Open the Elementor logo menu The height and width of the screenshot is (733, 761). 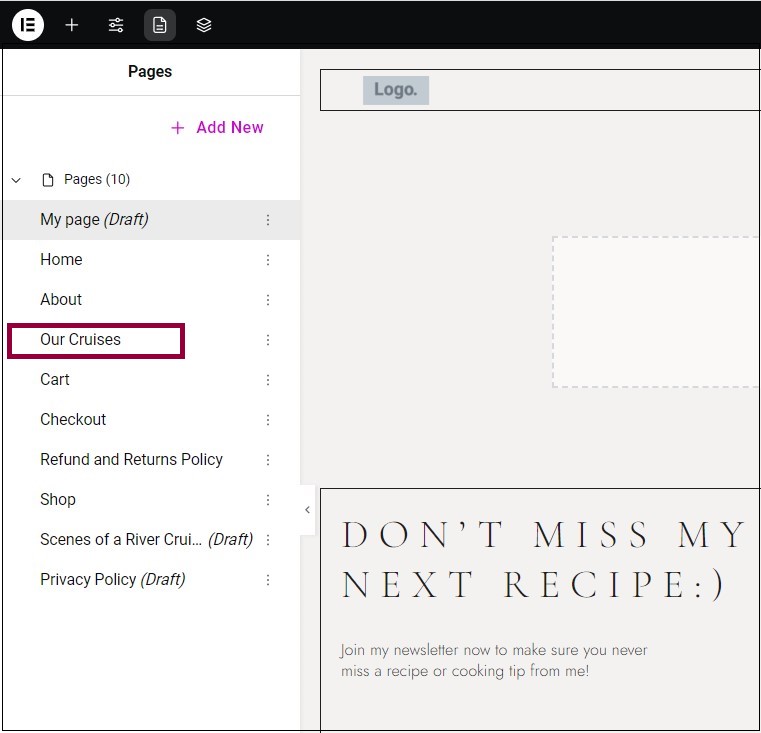(28, 25)
